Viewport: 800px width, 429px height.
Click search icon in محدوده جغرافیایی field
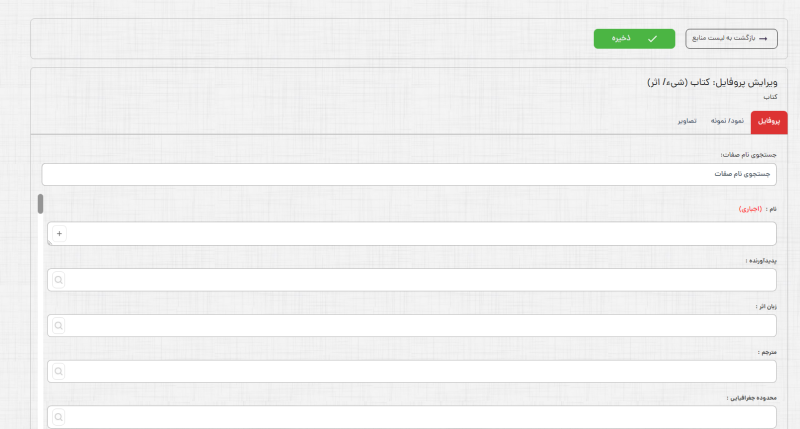click(x=59, y=417)
